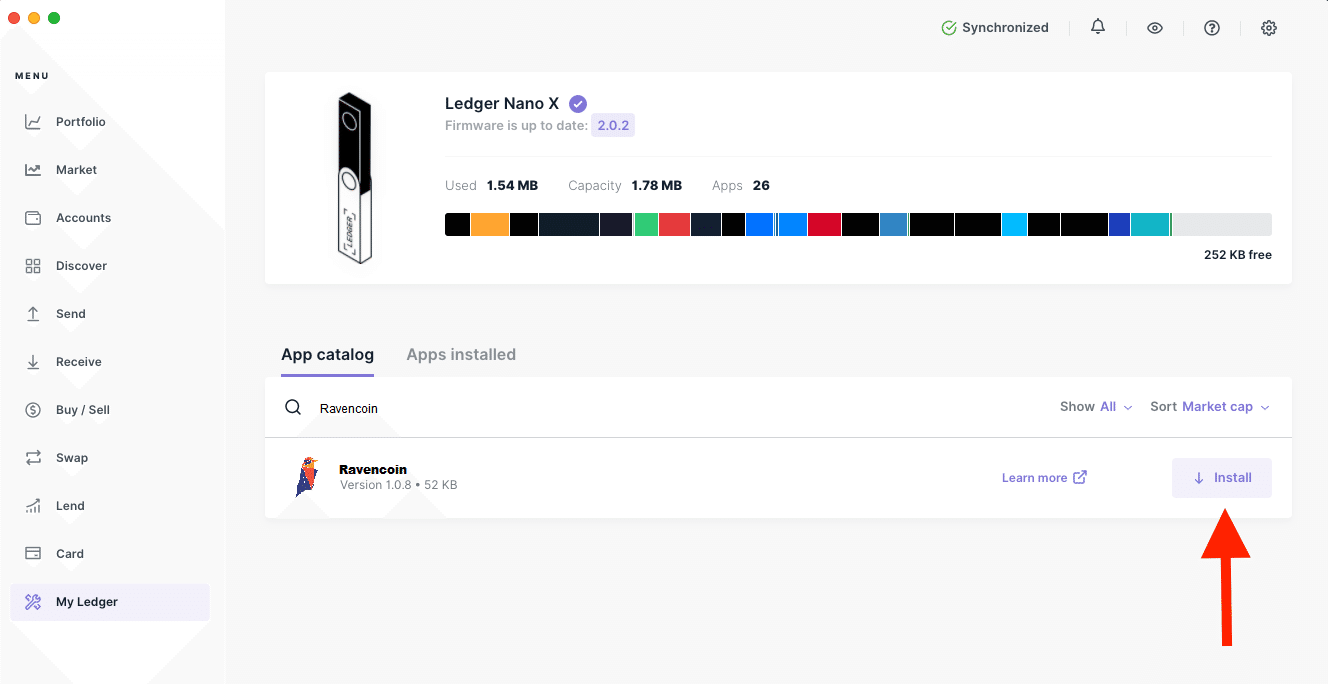Click the '252 KB free' label

[x=1238, y=255]
